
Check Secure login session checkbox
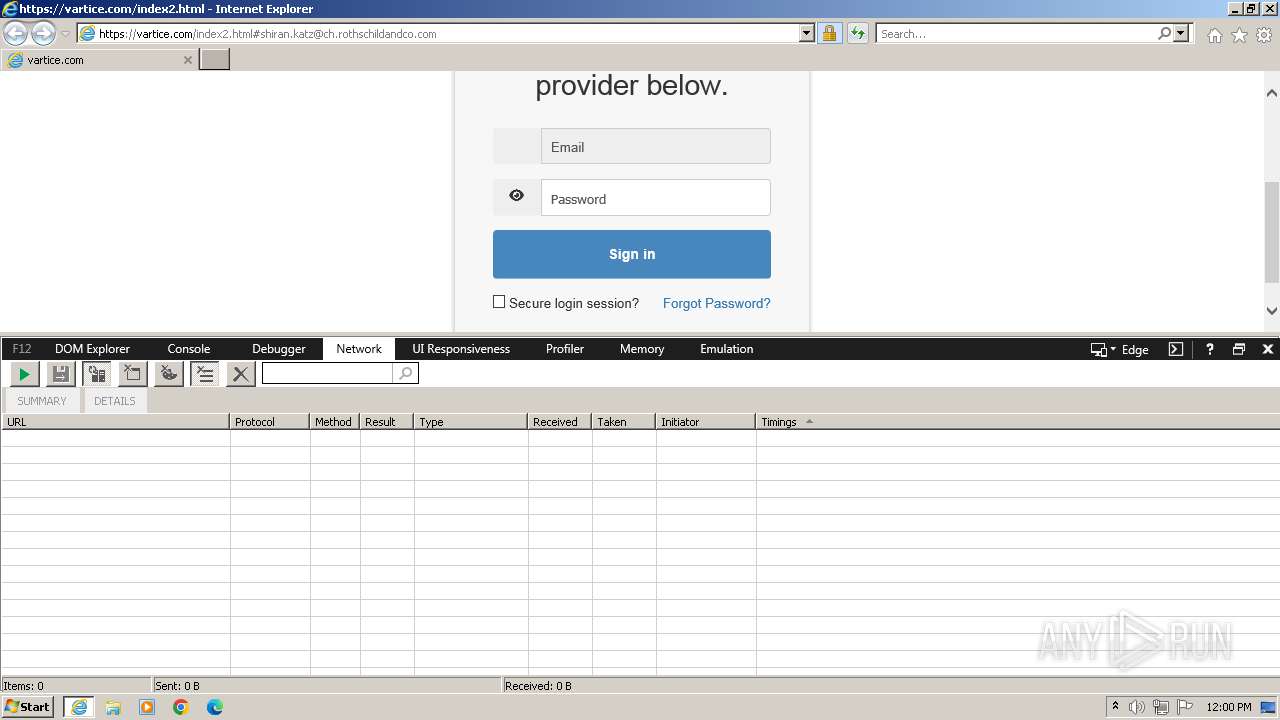pyautogui.click(x=499, y=302)
